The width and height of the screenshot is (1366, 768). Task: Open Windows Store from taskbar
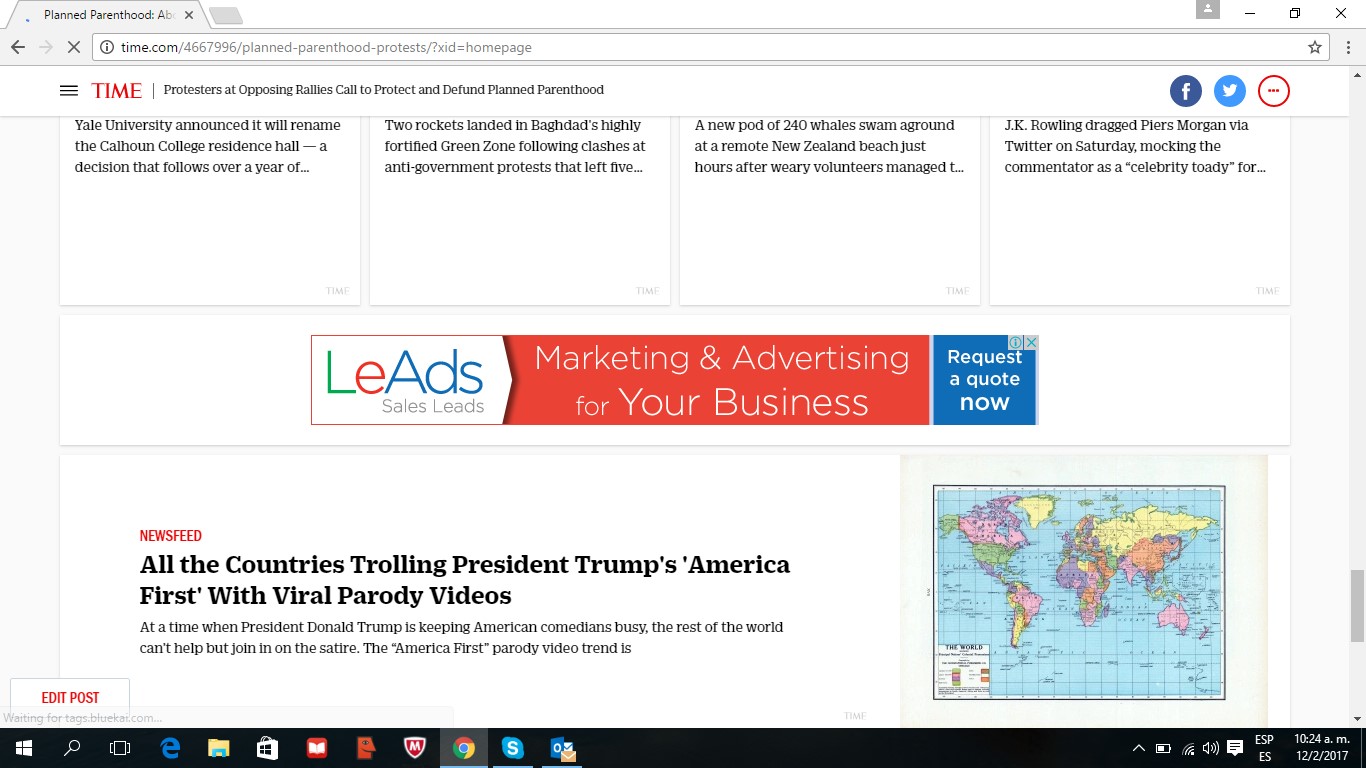pos(268,748)
